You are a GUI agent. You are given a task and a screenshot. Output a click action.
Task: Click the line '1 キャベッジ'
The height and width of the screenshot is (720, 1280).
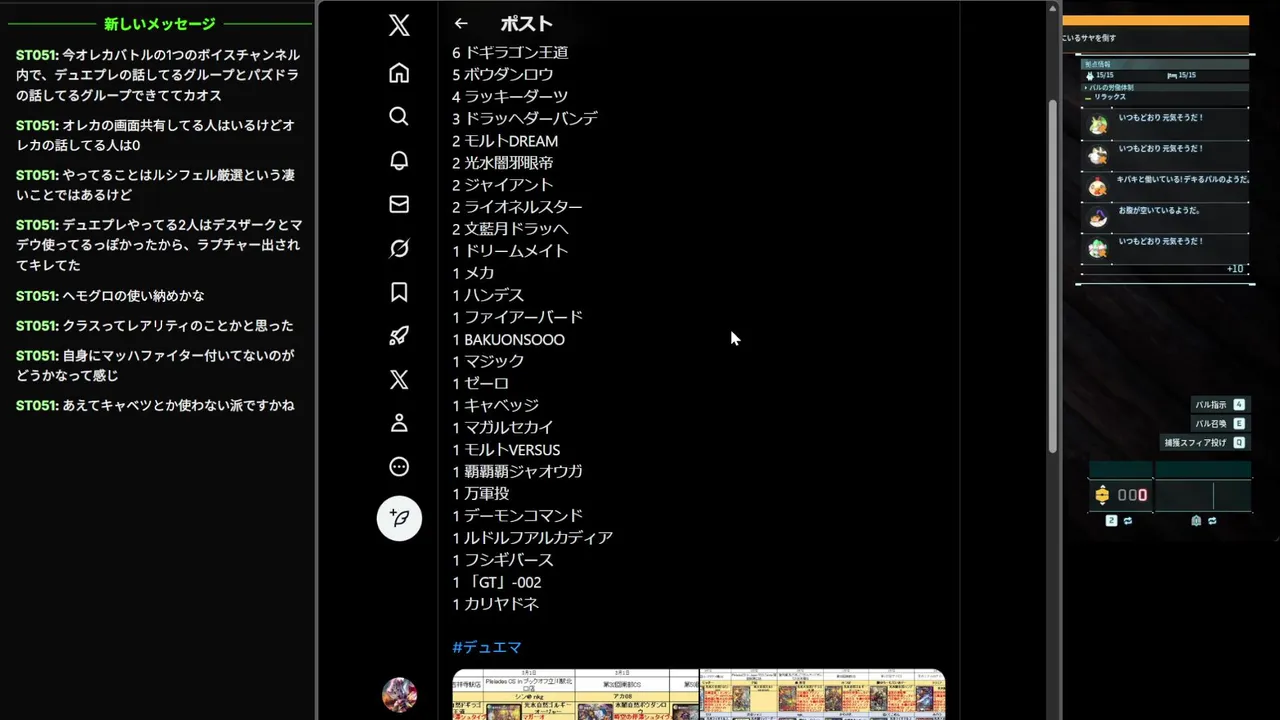[x=495, y=405]
